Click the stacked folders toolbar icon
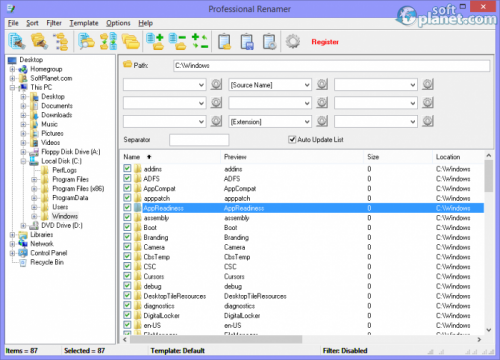Viewport: 500px width, 360px height. point(131,42)
